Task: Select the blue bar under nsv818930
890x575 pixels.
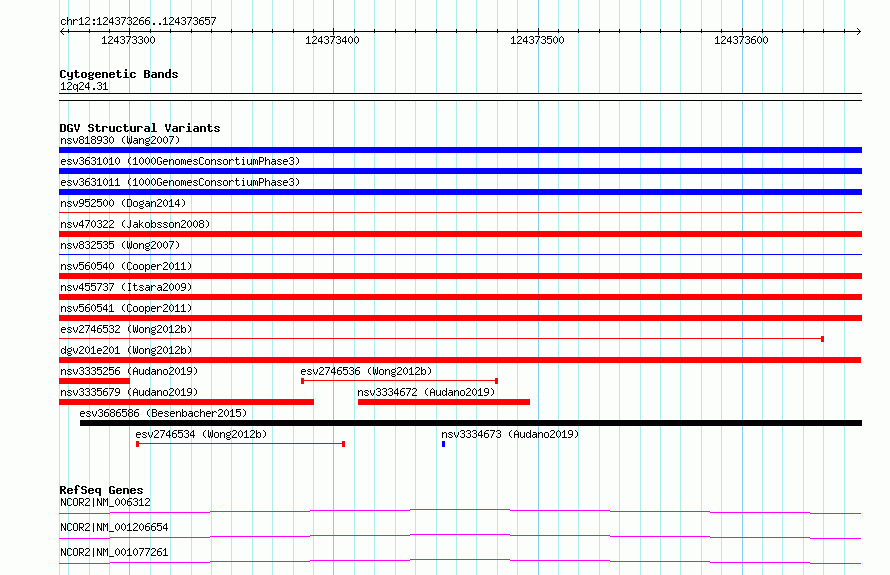Action: pyautogui.click(x=460, y=150)
